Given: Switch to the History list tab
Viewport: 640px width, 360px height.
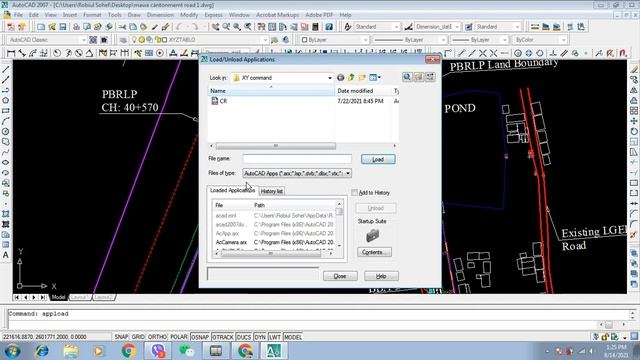Looking at the screenshot, I should [x=271, y=191].
